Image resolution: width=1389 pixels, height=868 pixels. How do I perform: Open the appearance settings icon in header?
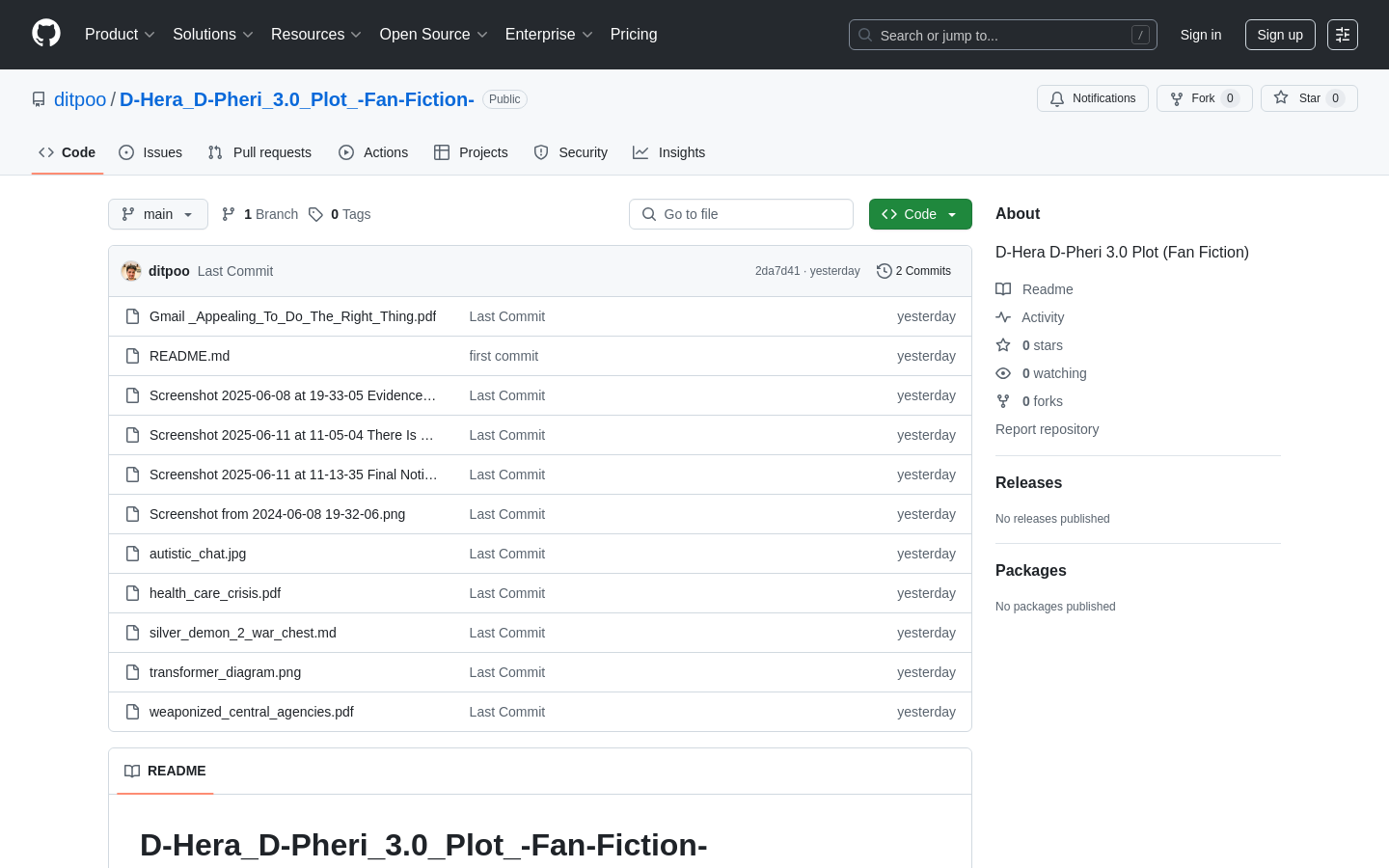1343,35
